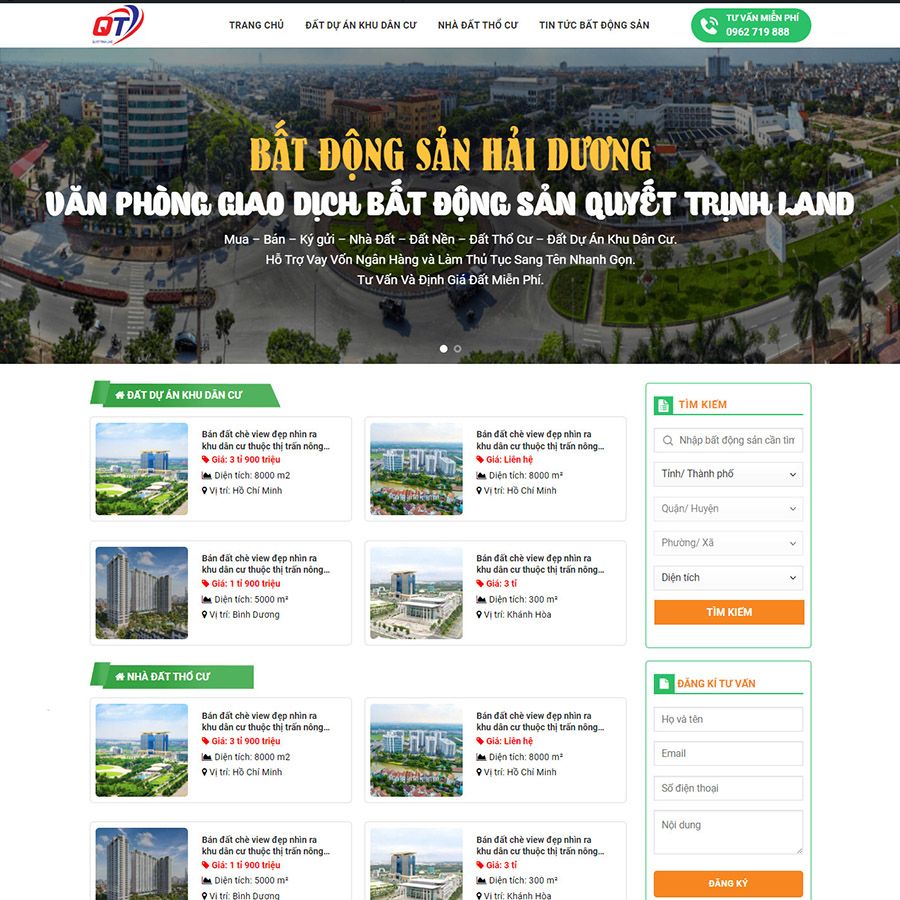Expand the Diện tích dropdown
The height and width of the screenshot is (900, 900).
(x=727, y=578)
